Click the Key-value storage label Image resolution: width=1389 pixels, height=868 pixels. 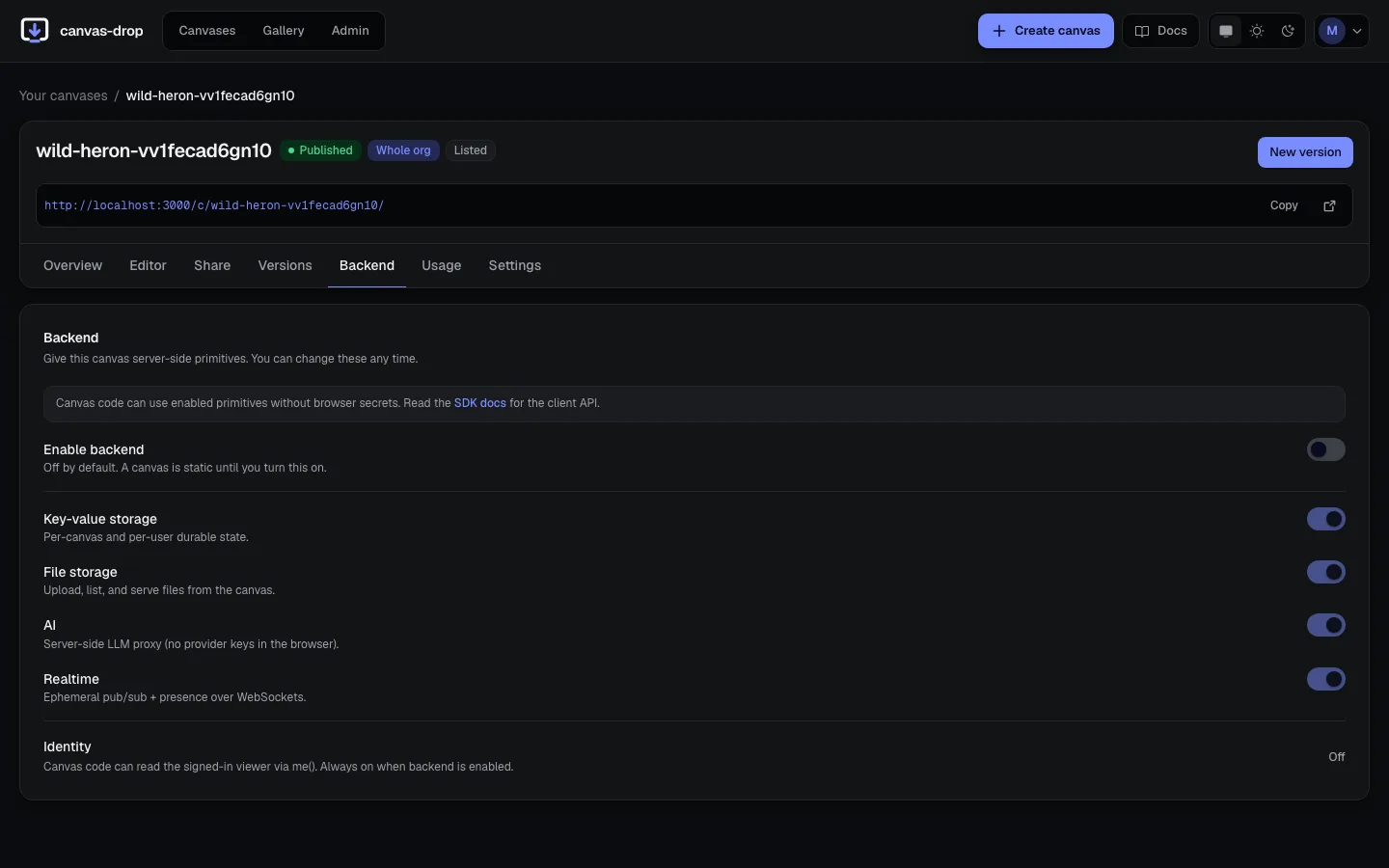(x=100, y=519)
